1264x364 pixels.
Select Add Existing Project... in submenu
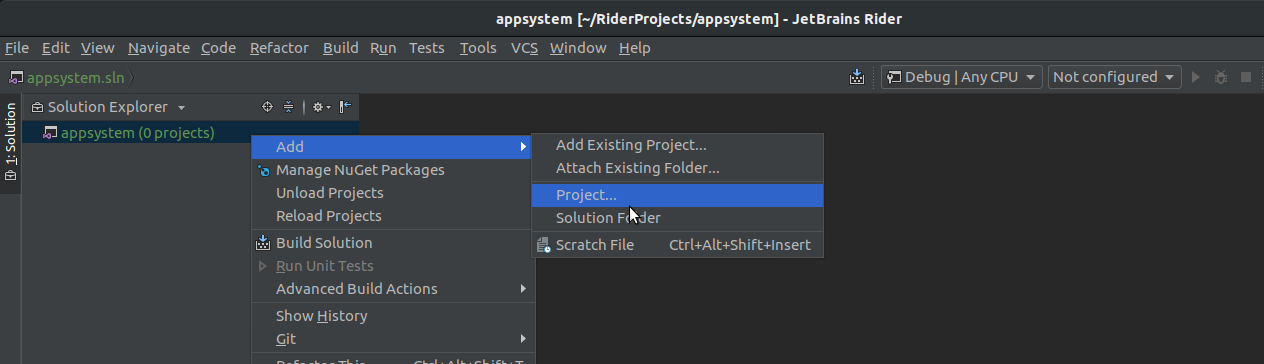[x=677, y=145]
